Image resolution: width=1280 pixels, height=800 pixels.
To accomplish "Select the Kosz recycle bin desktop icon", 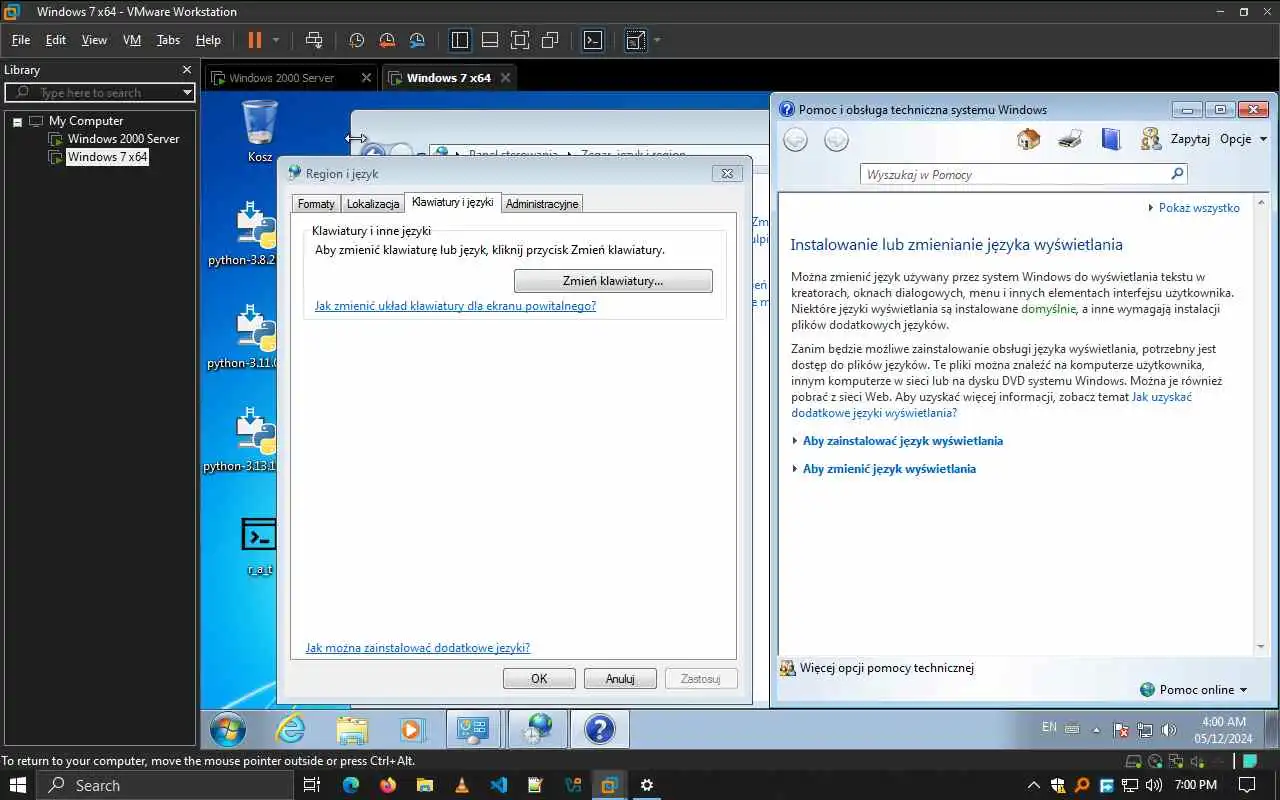I will pos(260,132).
